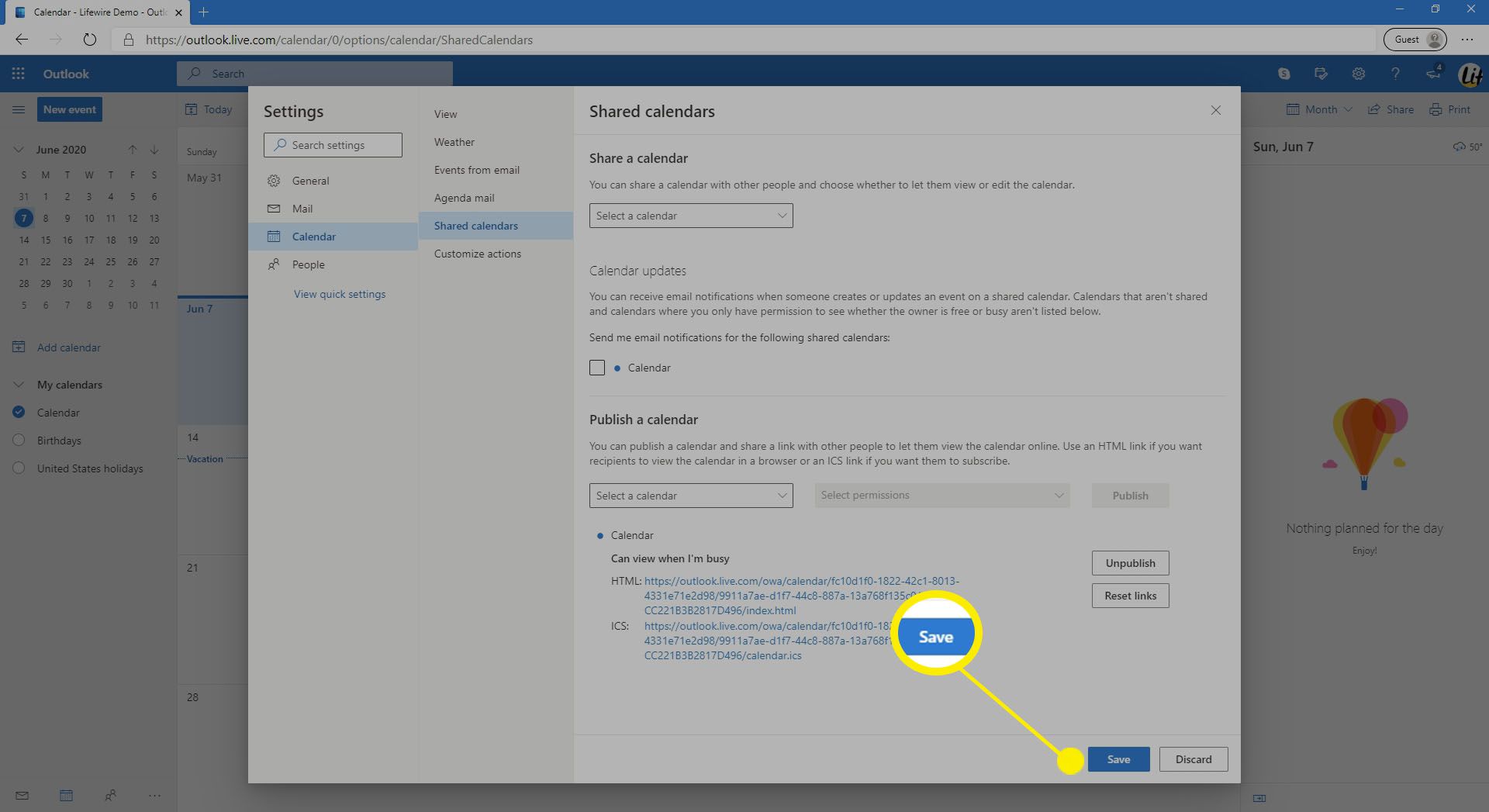Open the View calendar settings

point(496,114)
